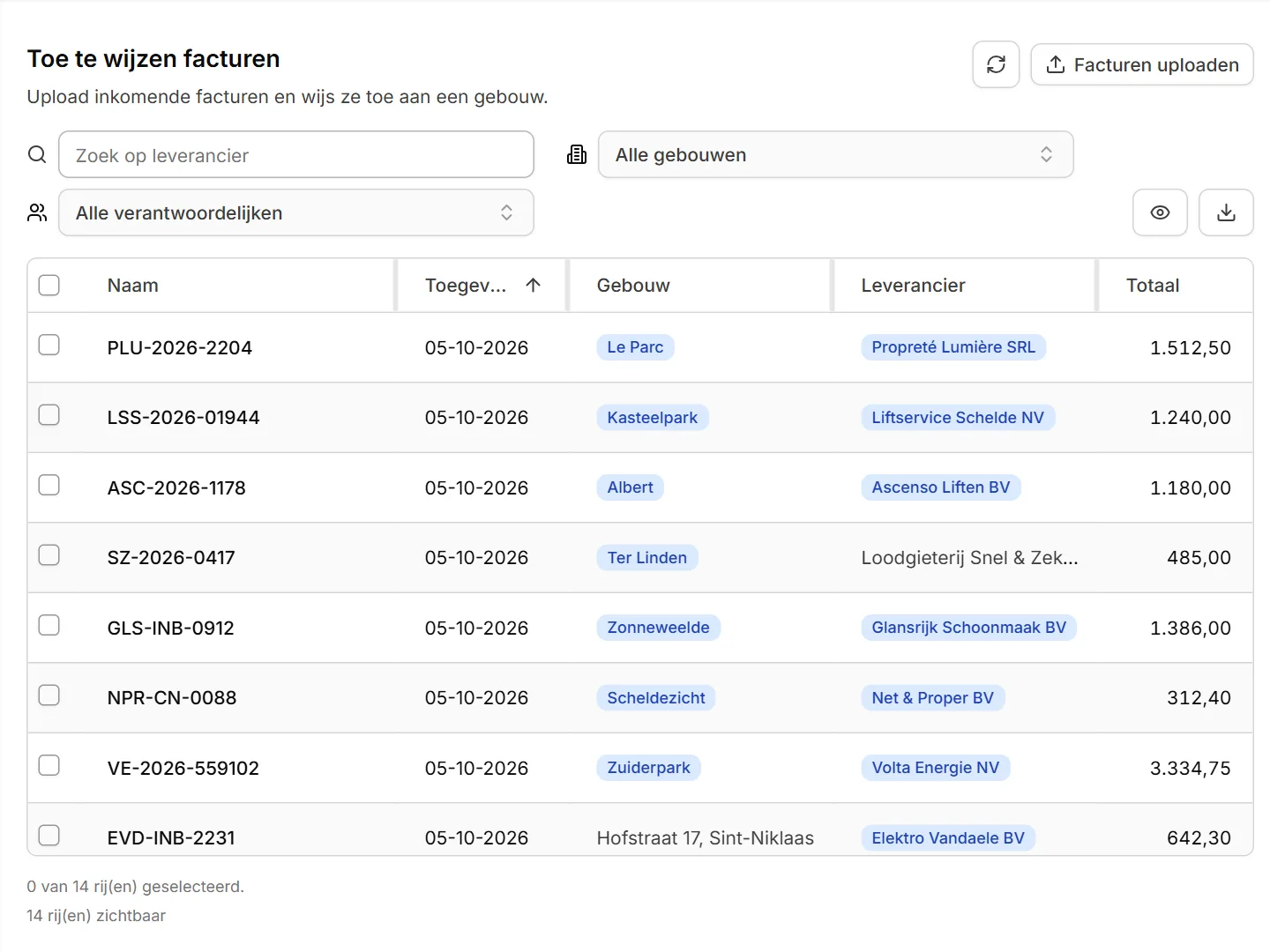
Task: Select the LSS-2026-01944 row checkbox
Action: pyautogui.click(x=49, y=414)
